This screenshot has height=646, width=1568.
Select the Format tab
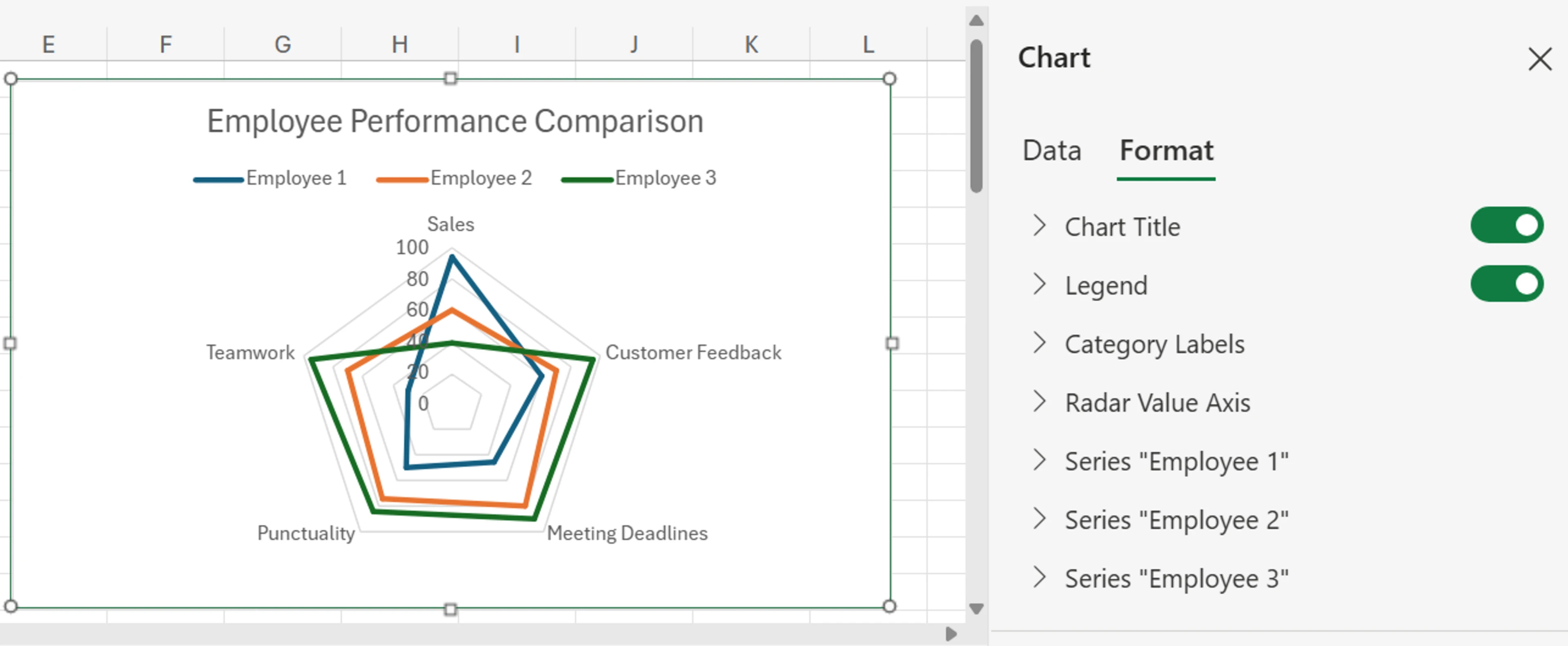[x=1165, y=150]
